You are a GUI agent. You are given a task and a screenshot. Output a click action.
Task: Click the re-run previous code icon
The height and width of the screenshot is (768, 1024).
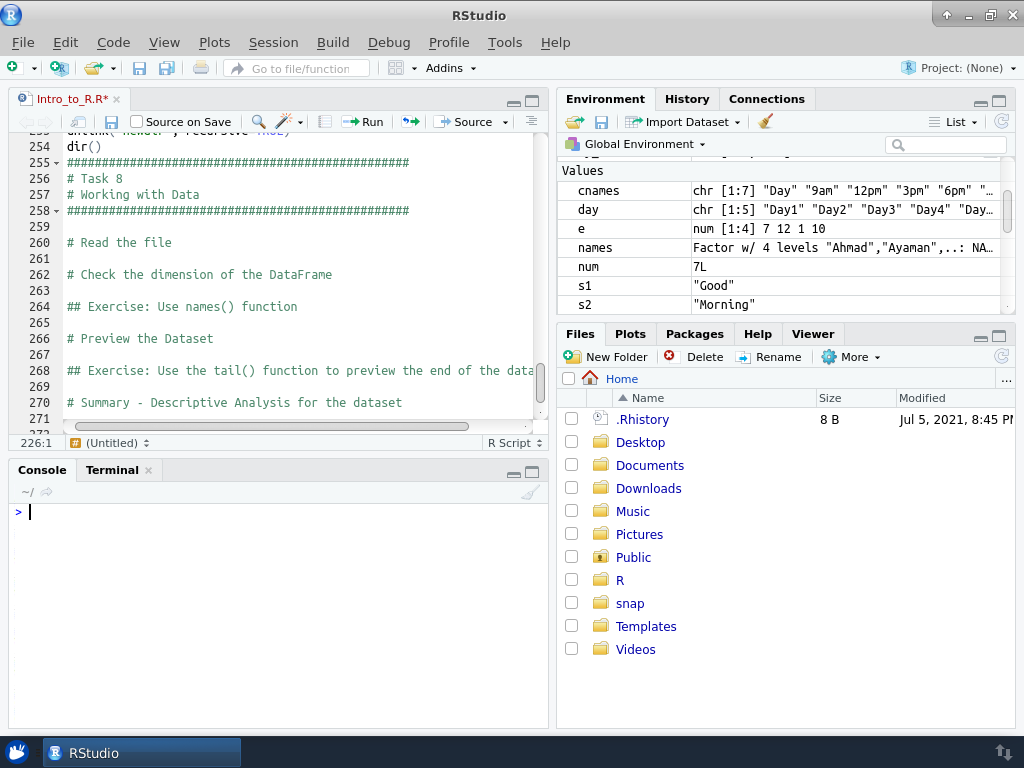click(410, 122)
